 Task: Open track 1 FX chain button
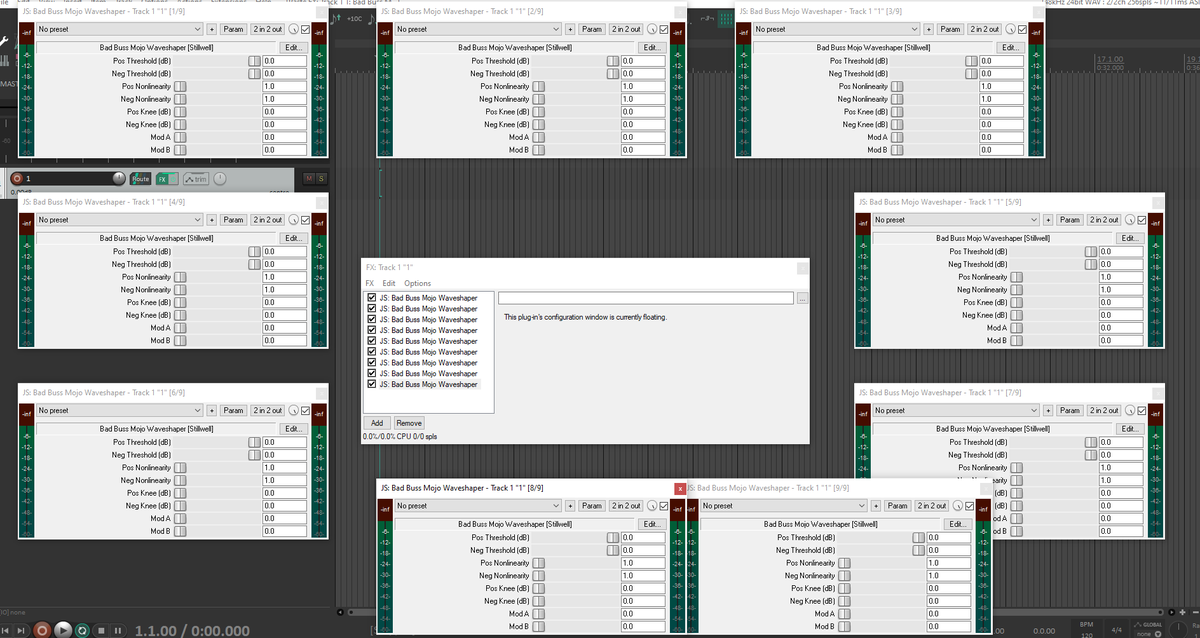coord(162,179)
